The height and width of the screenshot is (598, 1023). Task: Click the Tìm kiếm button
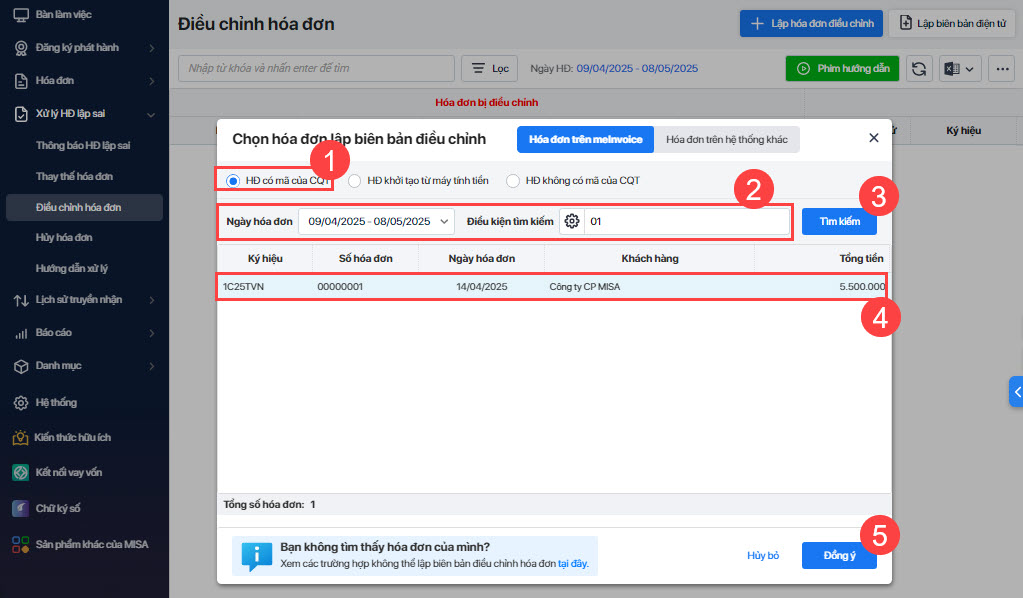coord(839,222)
